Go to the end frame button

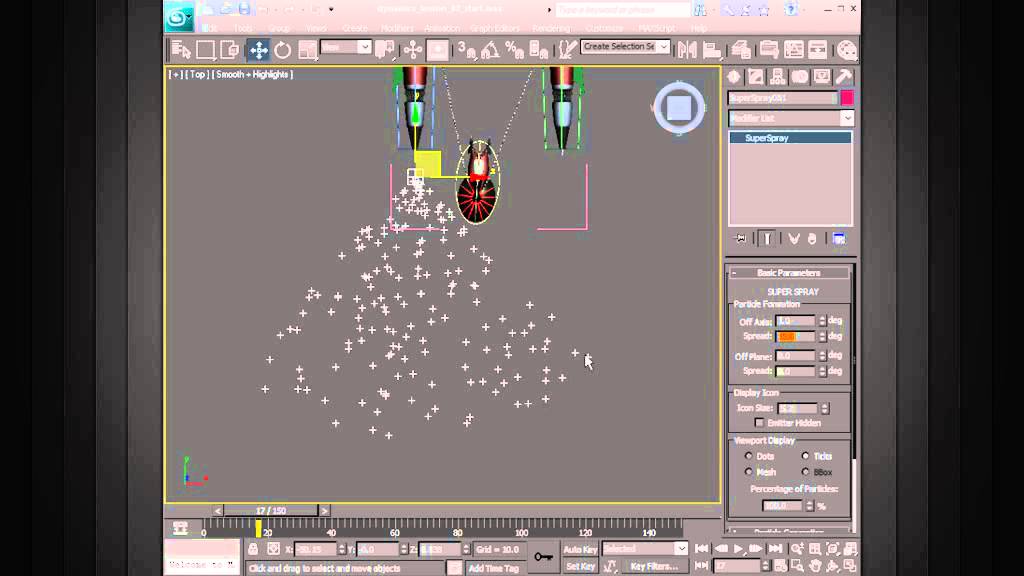pos(775,549)
